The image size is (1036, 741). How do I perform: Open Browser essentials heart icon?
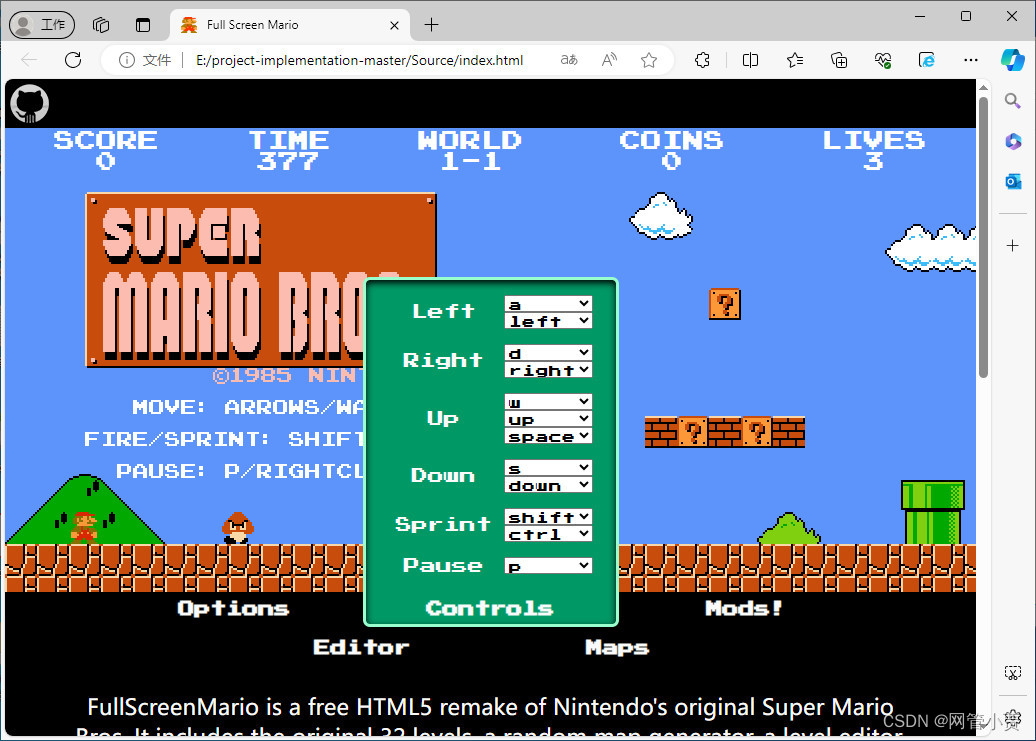point(883,60)
